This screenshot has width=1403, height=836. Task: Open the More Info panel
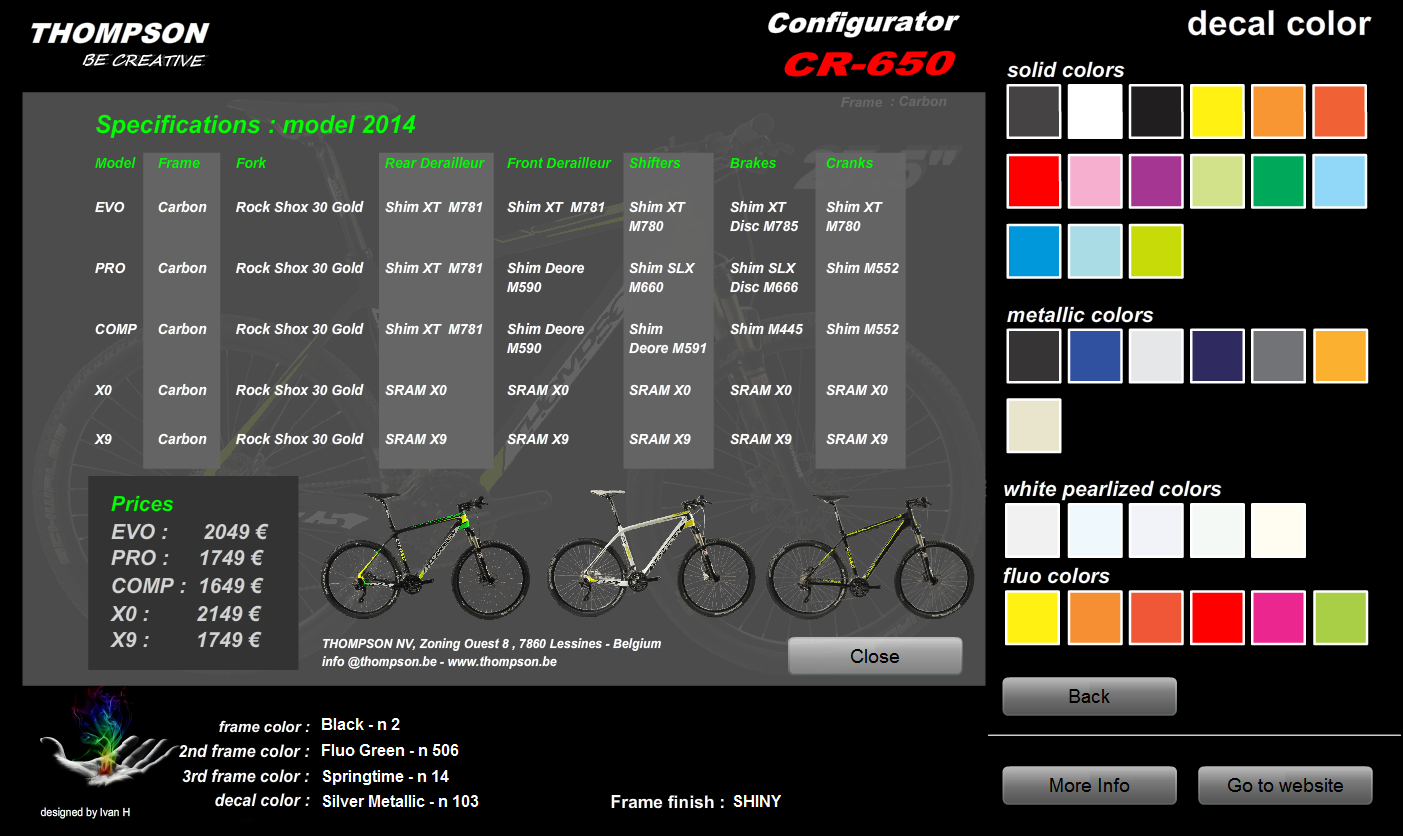[1089, 785]
